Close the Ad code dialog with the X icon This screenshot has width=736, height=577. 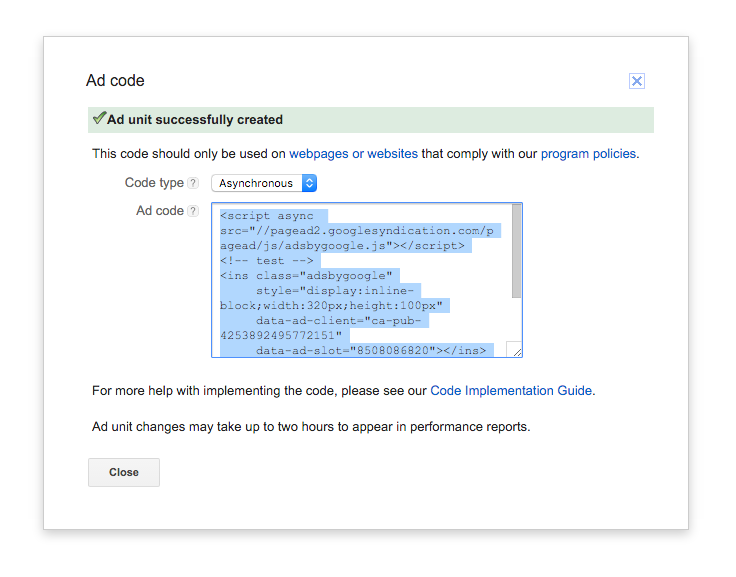click(x=636, y=81)
